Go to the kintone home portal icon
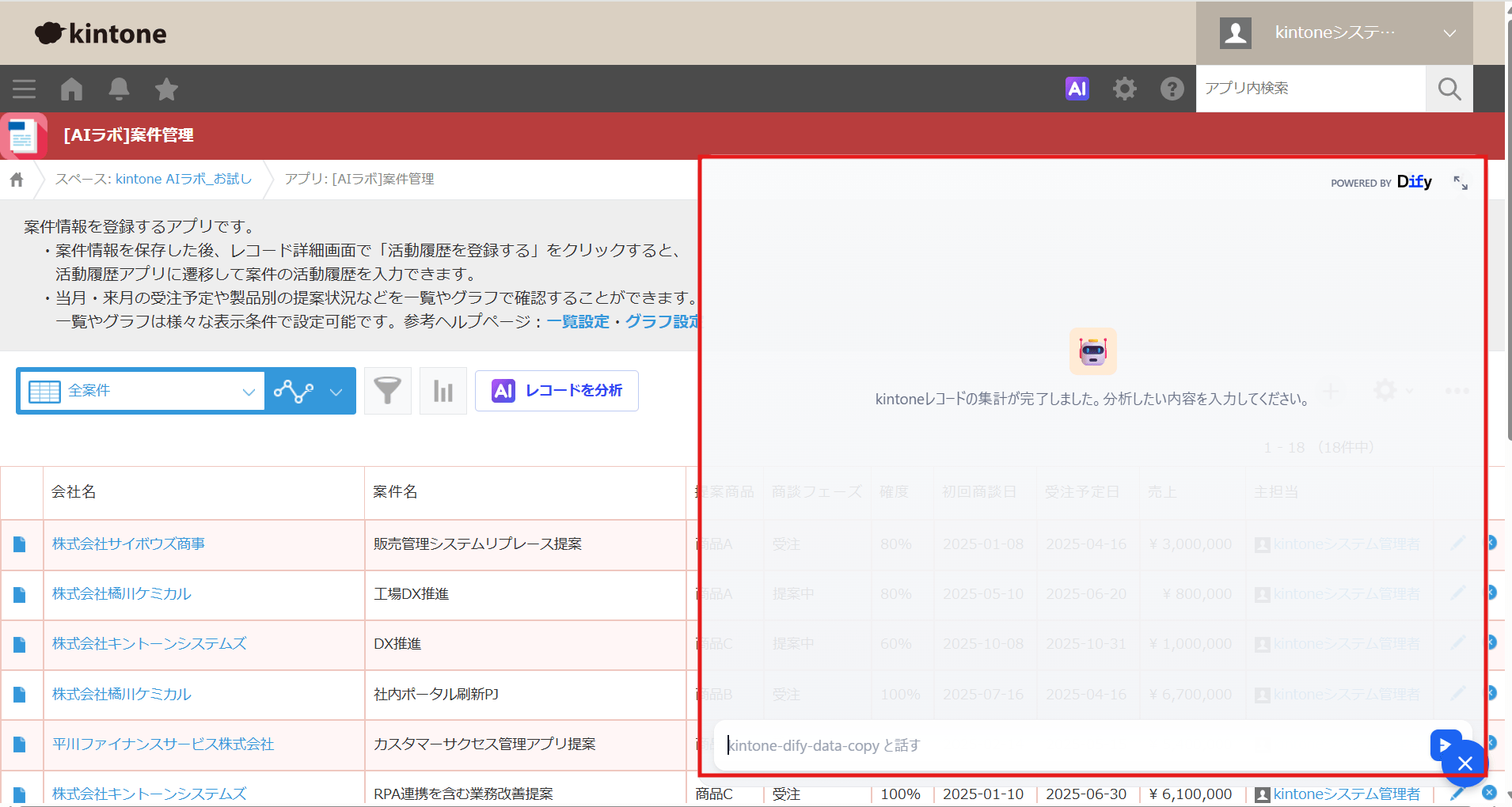1512x807 pixels. click(x=71, y=89)
